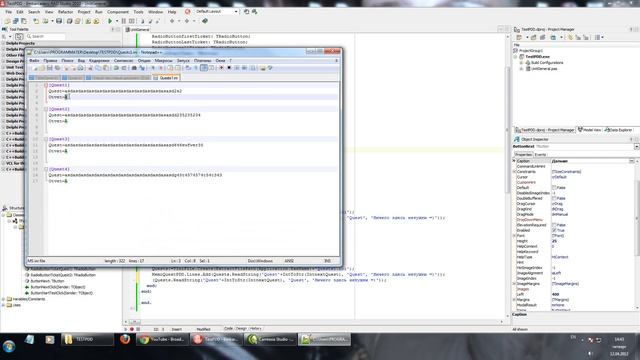The image size is (640, 360).
Task: Open the Плагины menu in Notepad++
Action: click(203, 60)
